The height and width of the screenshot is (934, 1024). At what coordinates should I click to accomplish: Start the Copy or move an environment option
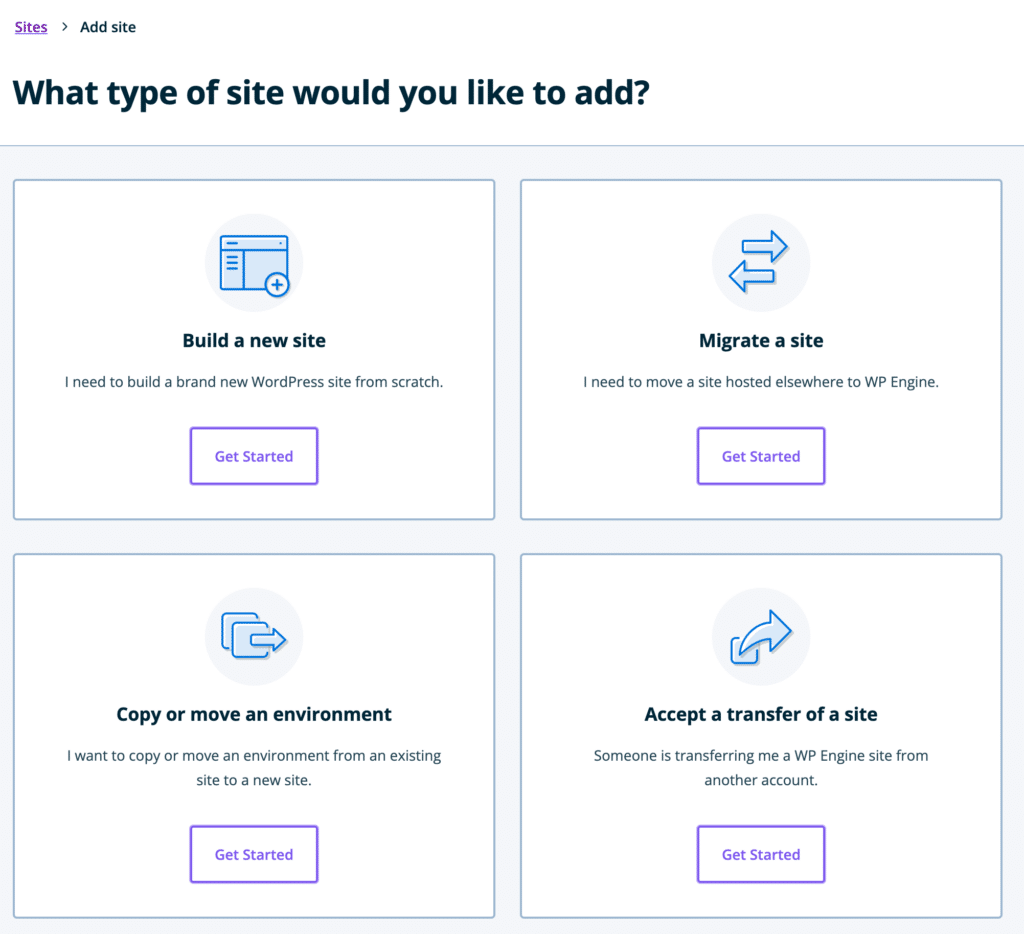[254, 854]
